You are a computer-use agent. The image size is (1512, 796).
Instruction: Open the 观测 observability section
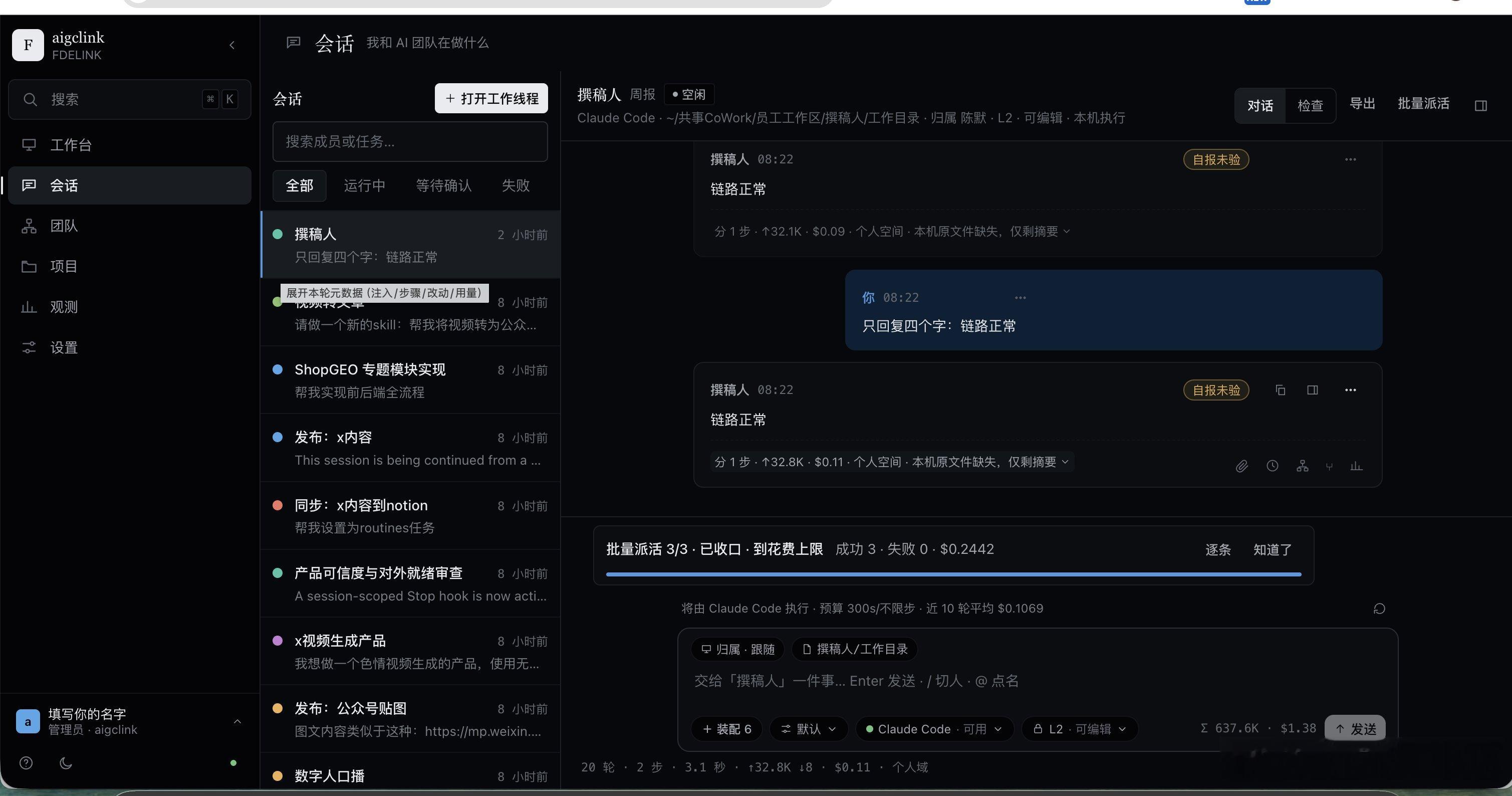coord(130,307)
